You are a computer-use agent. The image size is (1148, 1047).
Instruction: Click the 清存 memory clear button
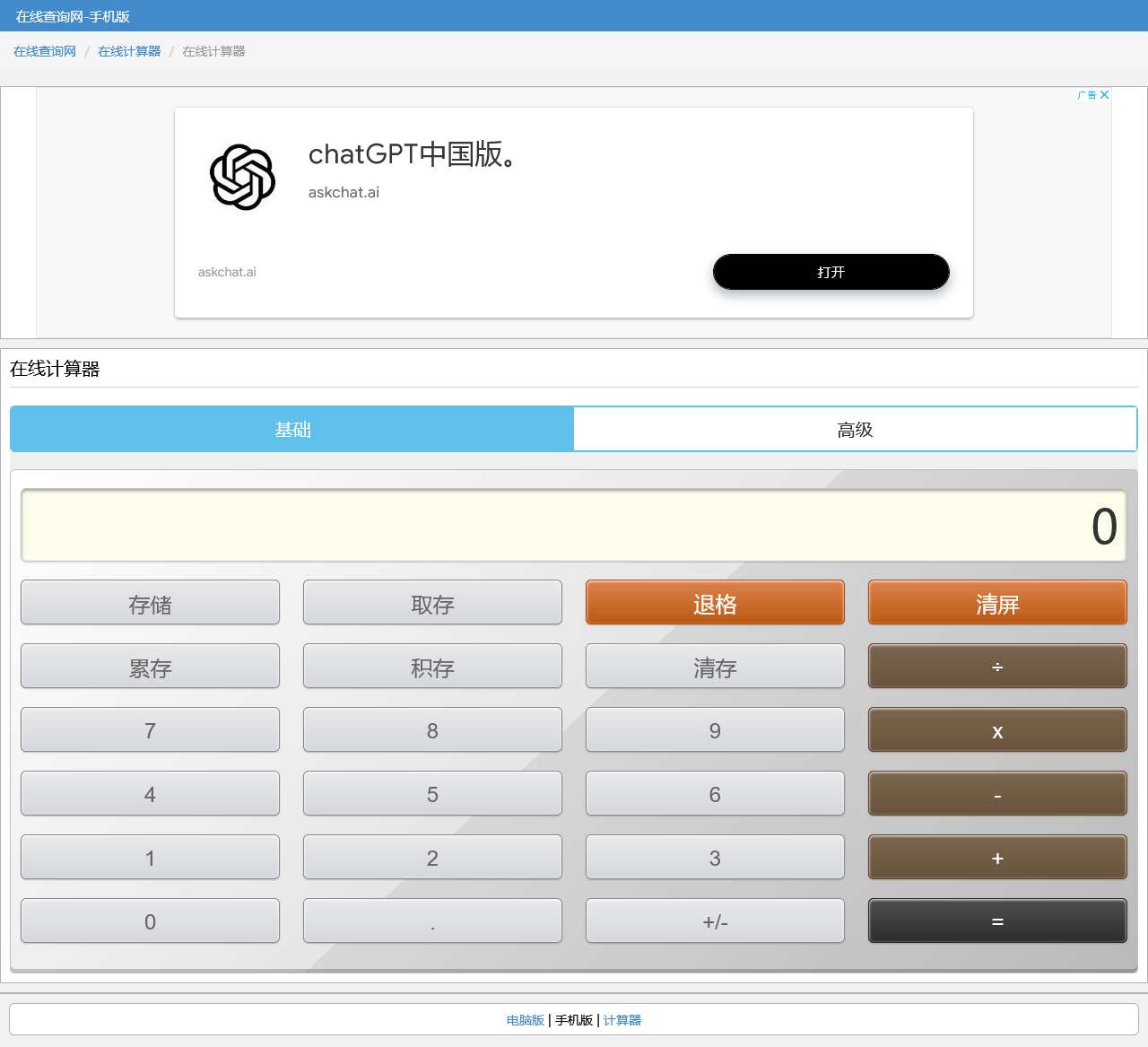[x=715, y=666]
